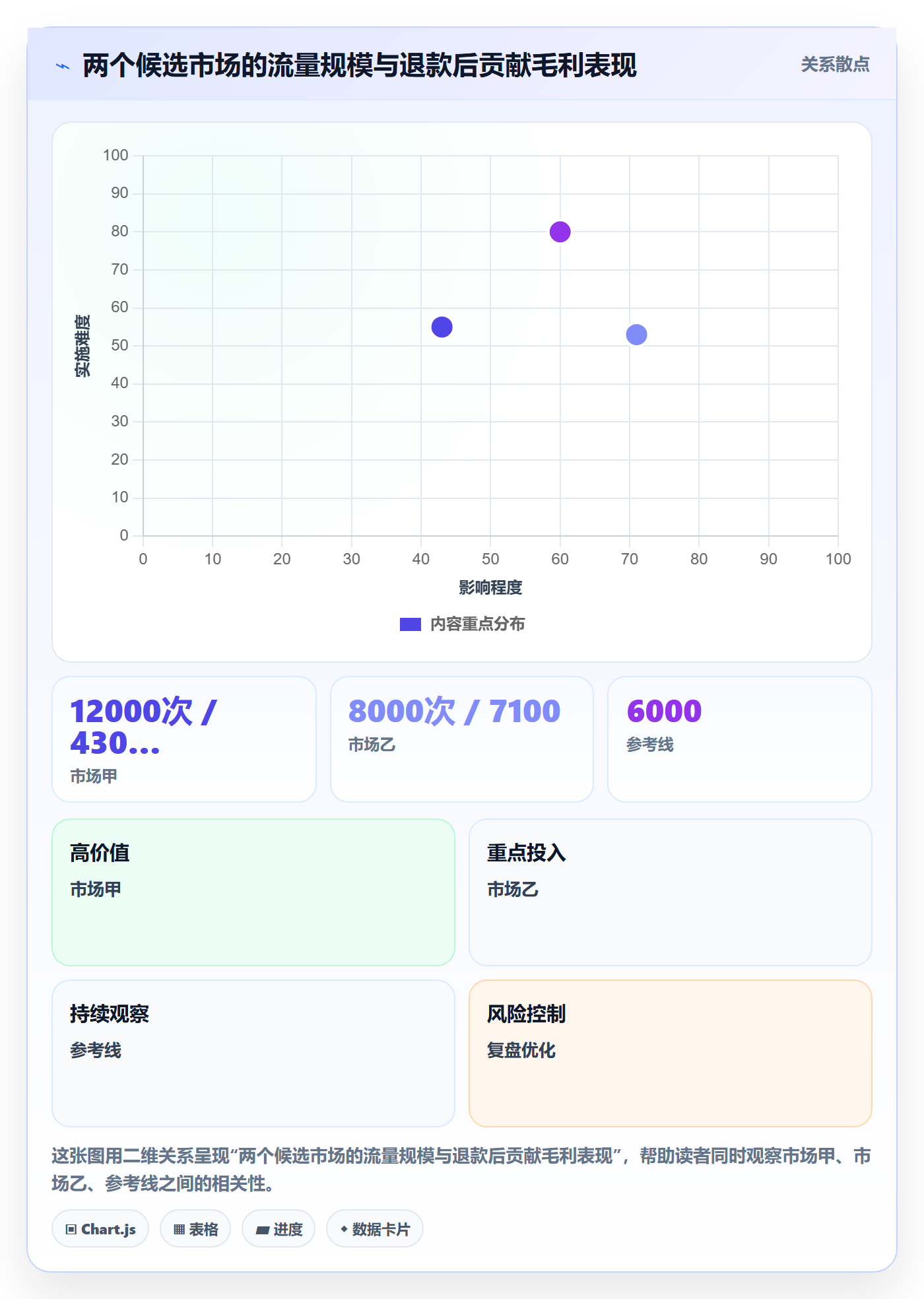Click the 内容重点分布 legend text
Screen dimensions: 924x1299
(x=477, y=624)
